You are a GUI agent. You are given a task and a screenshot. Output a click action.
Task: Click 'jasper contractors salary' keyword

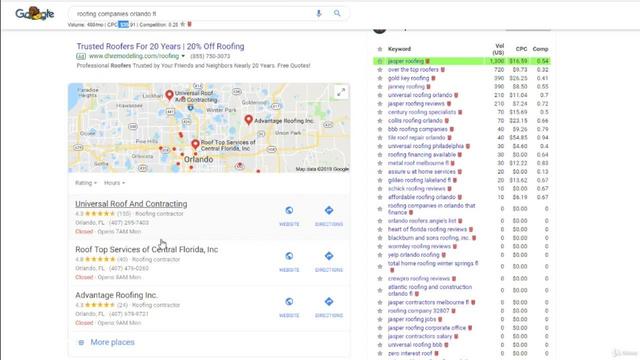point(420,336)
